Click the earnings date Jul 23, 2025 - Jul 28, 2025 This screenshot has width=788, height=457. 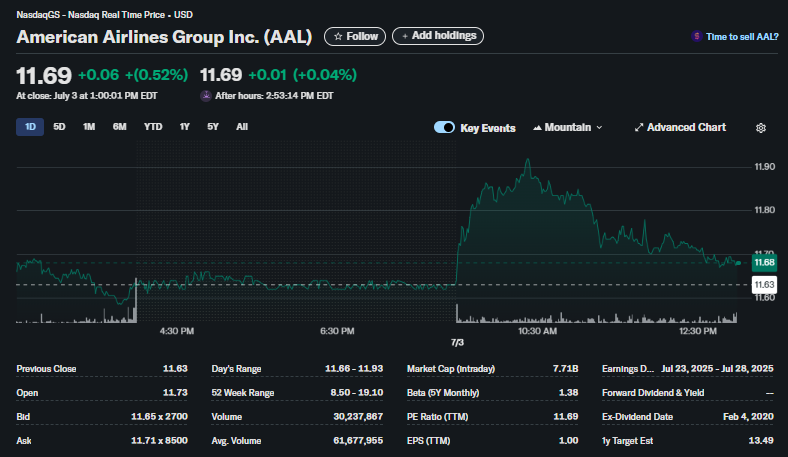click(x=717, y=369)
